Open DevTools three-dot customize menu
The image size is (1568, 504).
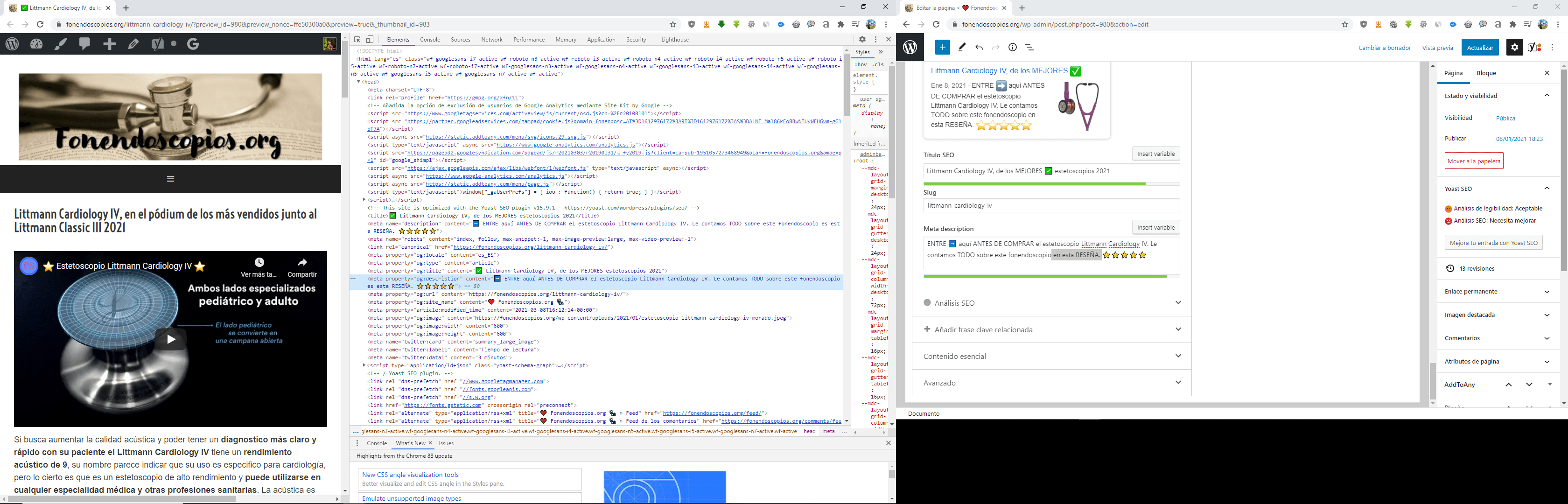pyautogui.click(x=876, y=40)
